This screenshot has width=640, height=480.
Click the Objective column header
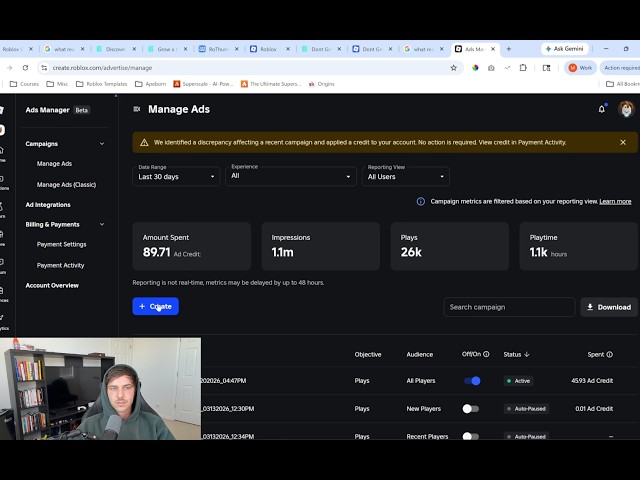368,354
